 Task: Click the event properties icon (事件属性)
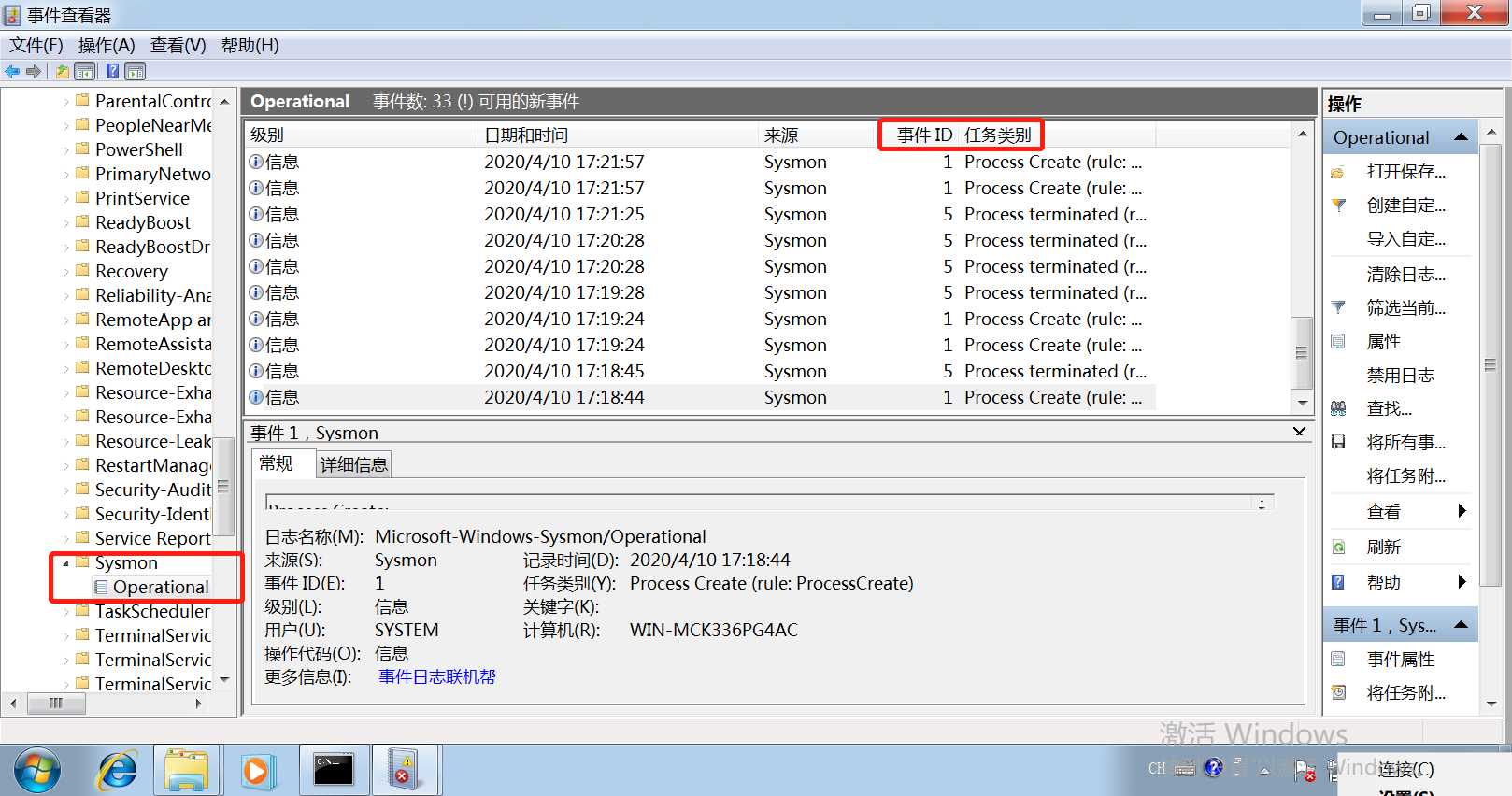pos(1338,659)
